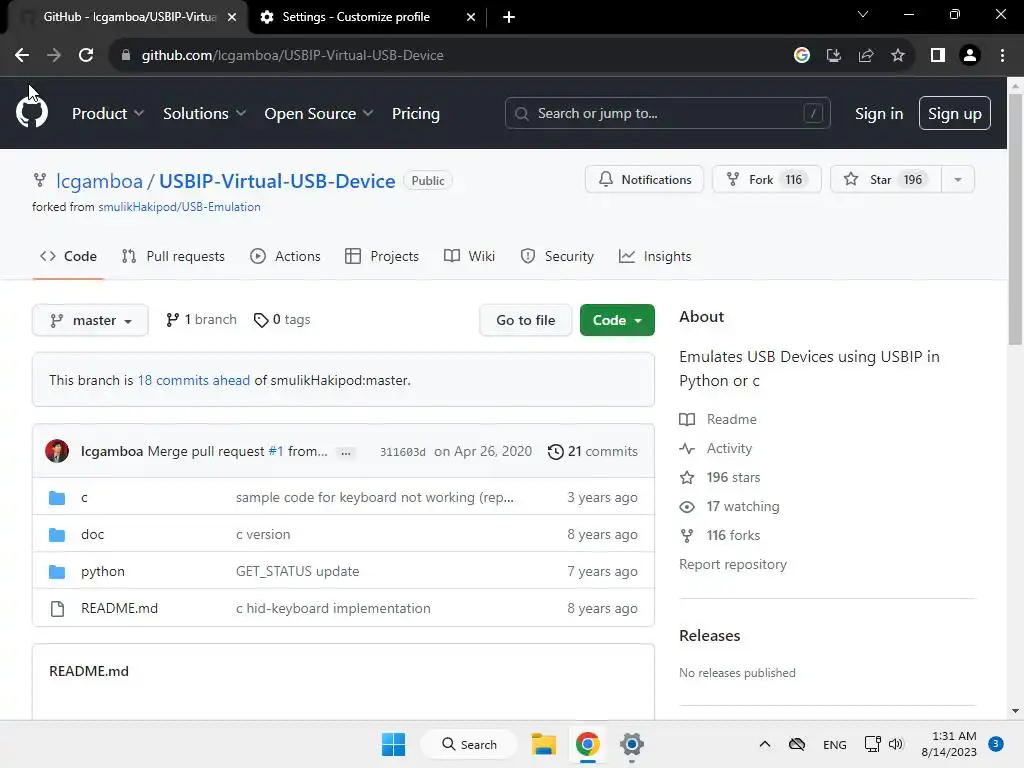1024x768 pixels.
Task: Open the Chrome profile avatar icon
Action: coord(970,56)
